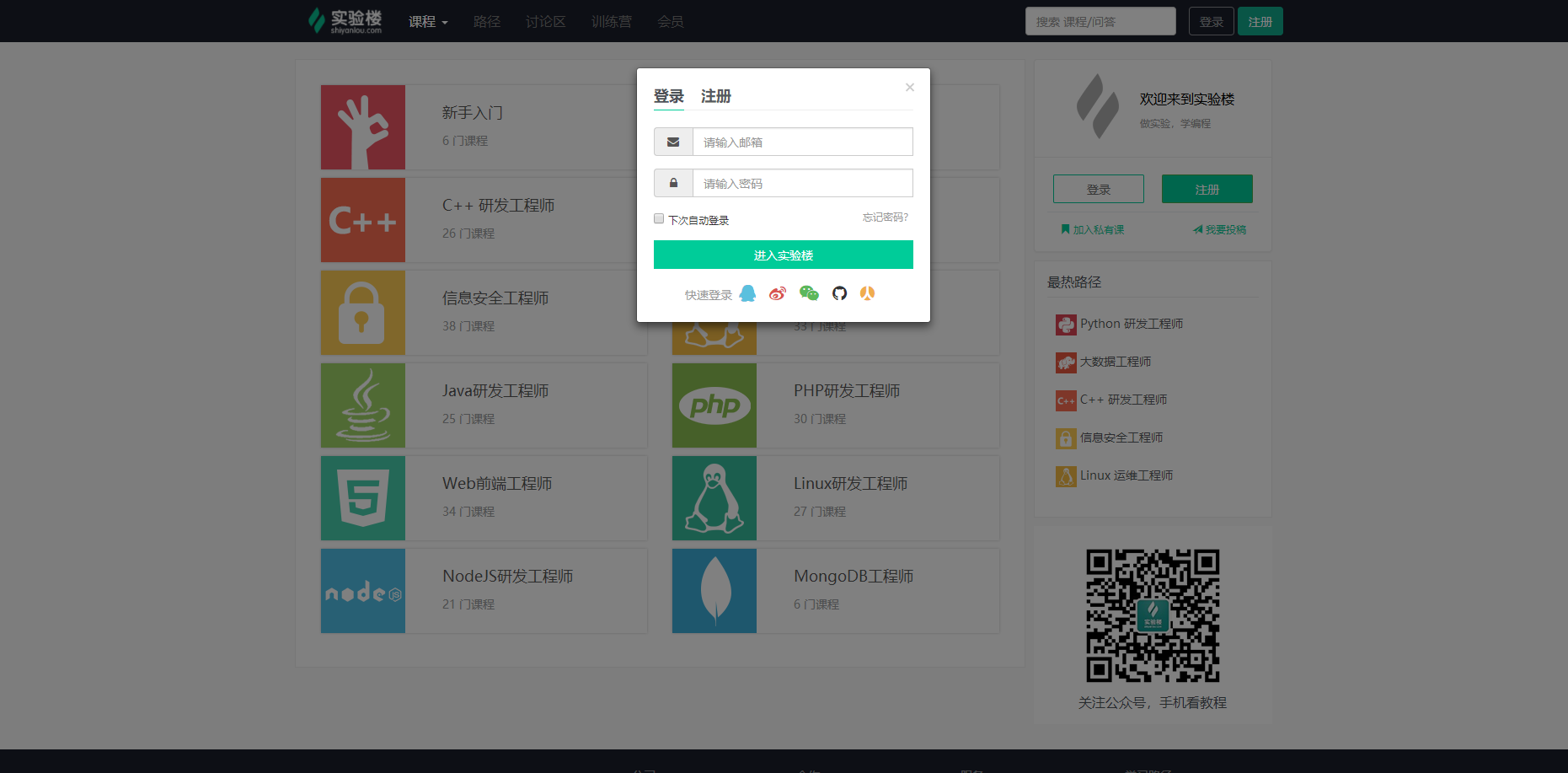Viewport: 1568px width, 773px height.
Task: Switch to the 注册 tab in login dialog
Action: click(x=716, y=96)
